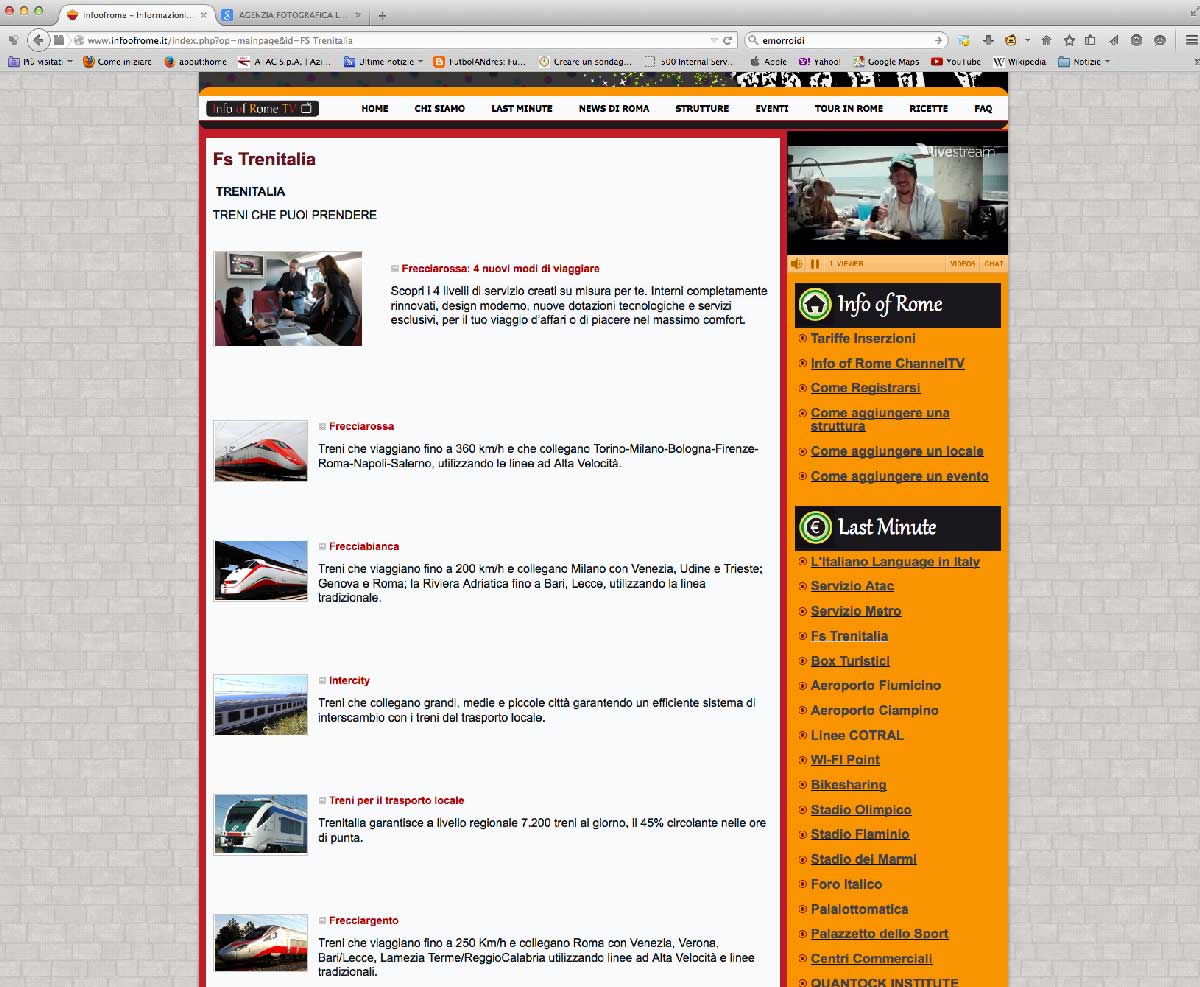Switch to AGENZIA FOTOGRAFICA tab
The image size is (1200, 987).
pos(291,15)
